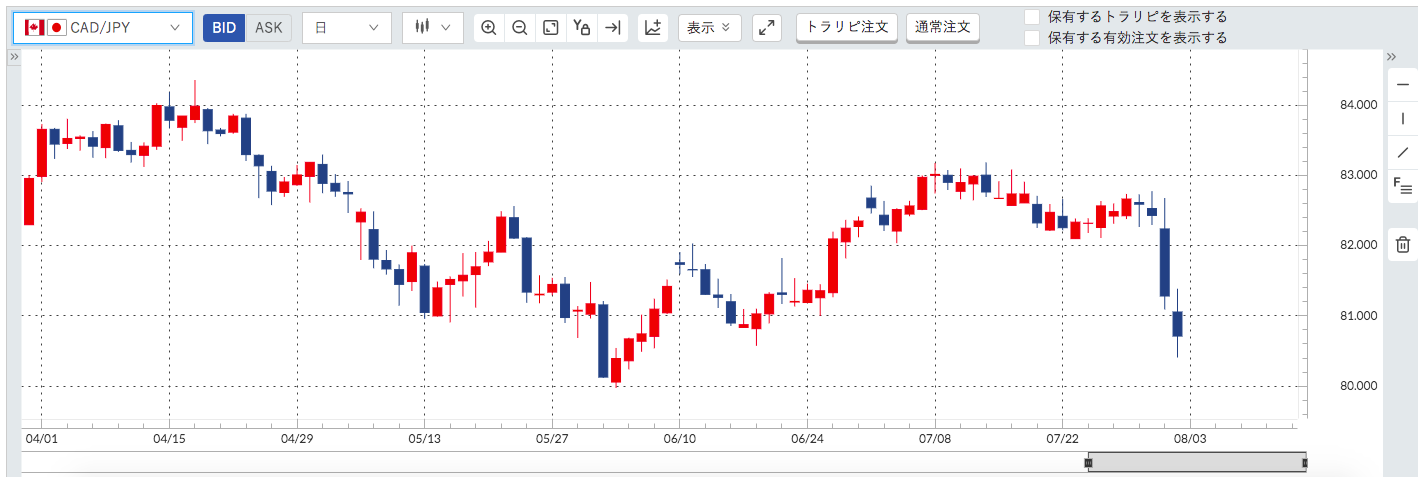The height and width of the screenshot is (477, 1418).
Task: Check 保有する有効注文を表示する
Action: (1032, 38)
